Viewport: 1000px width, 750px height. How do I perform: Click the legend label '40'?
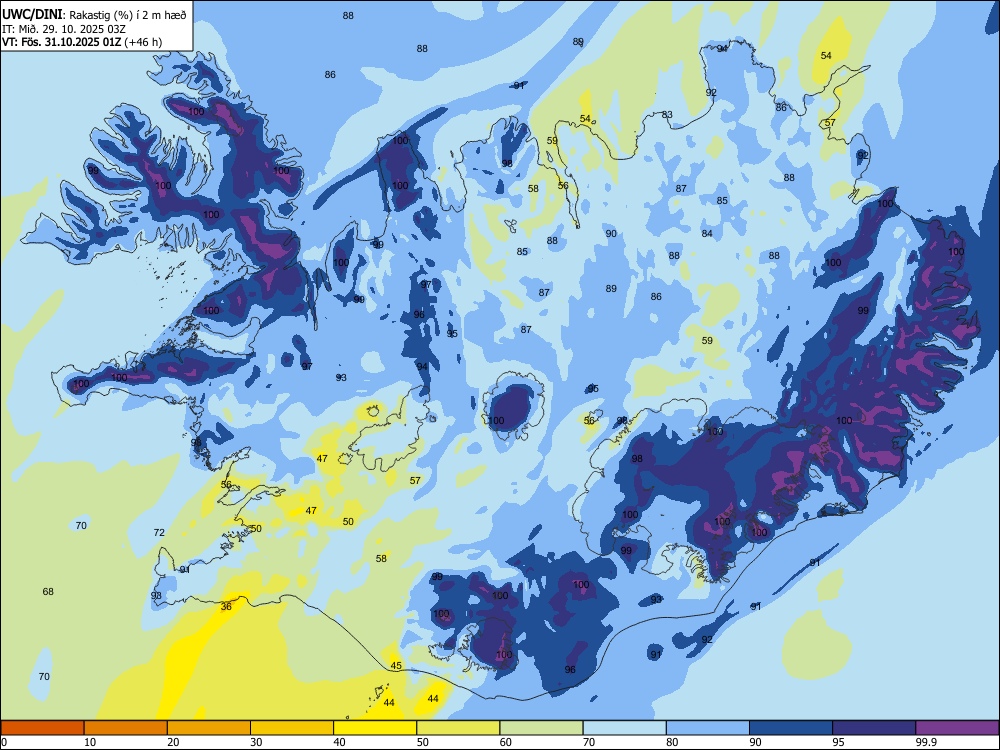[x=340, y=742]
